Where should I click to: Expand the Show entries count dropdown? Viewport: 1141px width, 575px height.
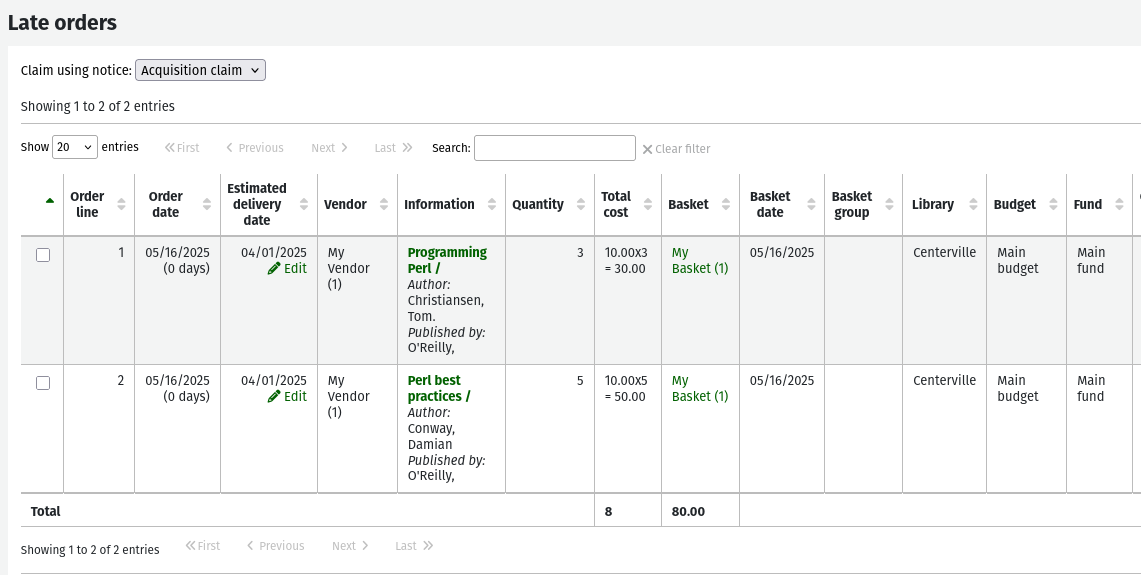(74, 147)
